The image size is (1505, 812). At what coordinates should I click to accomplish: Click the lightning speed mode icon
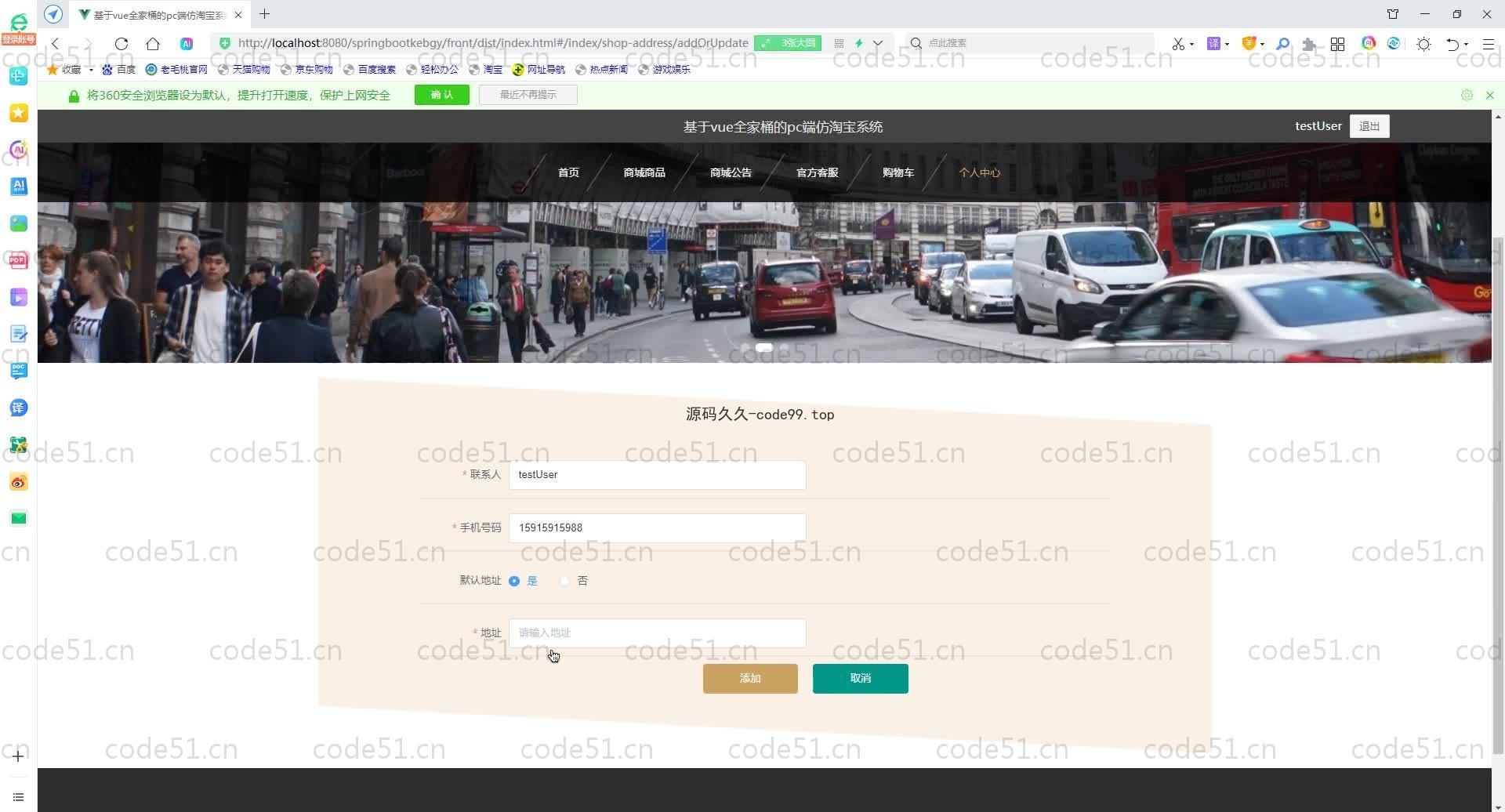[x=859, y=44]
